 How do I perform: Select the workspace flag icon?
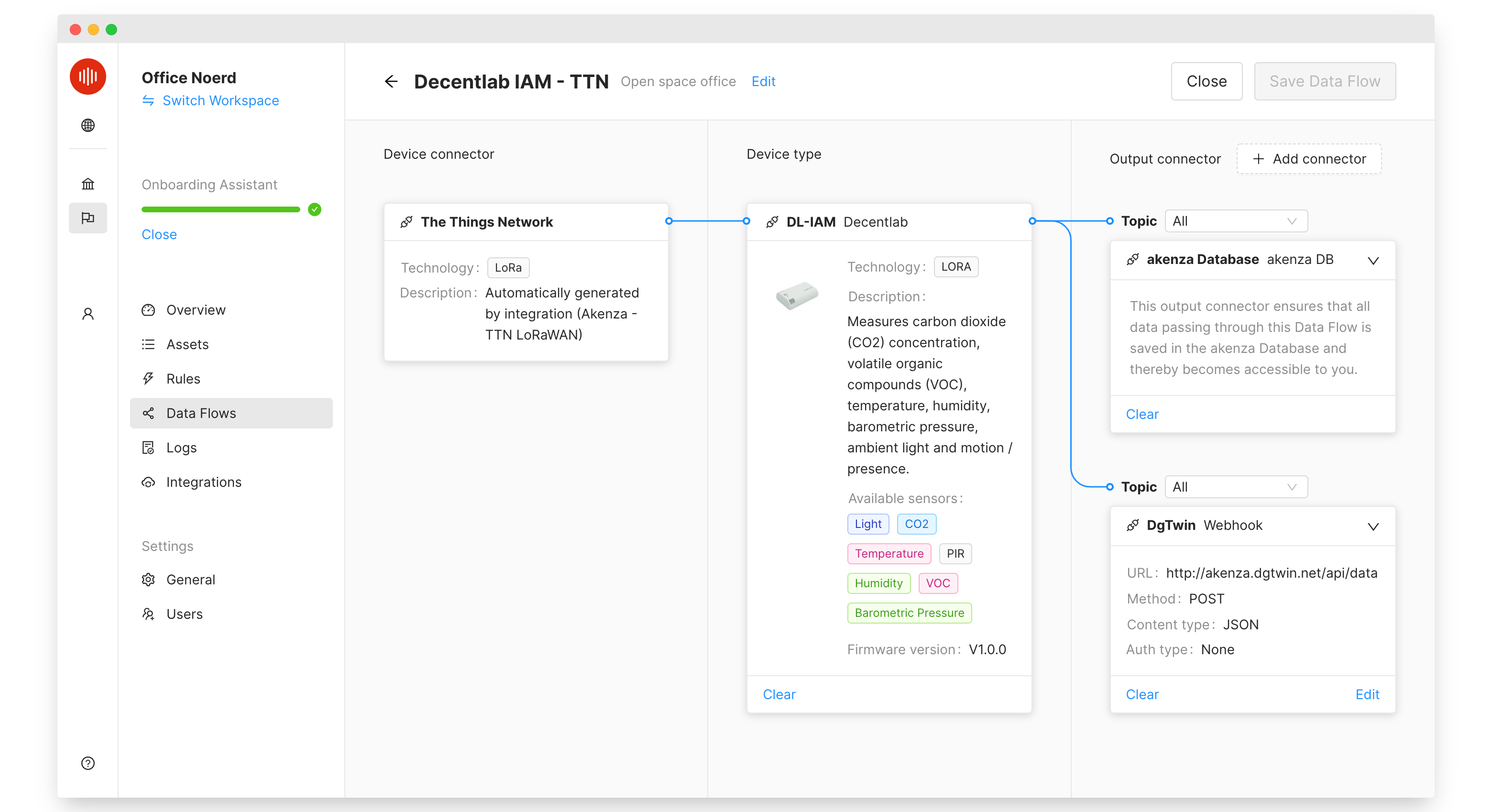pyautogui.click(x=88, y=218)
